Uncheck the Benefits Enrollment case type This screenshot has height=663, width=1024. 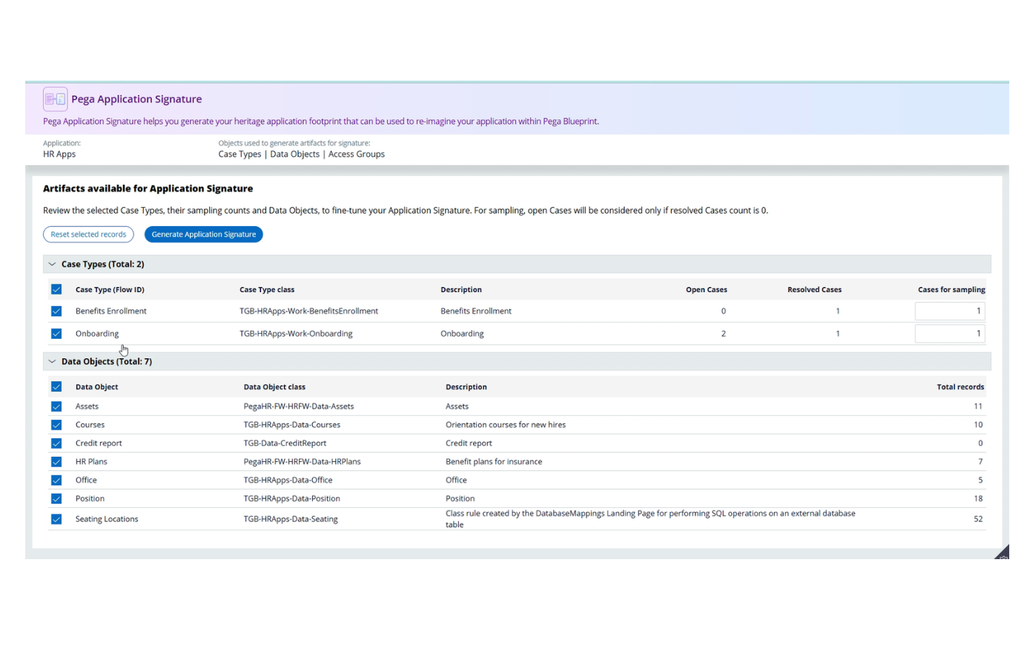[57, 312]
